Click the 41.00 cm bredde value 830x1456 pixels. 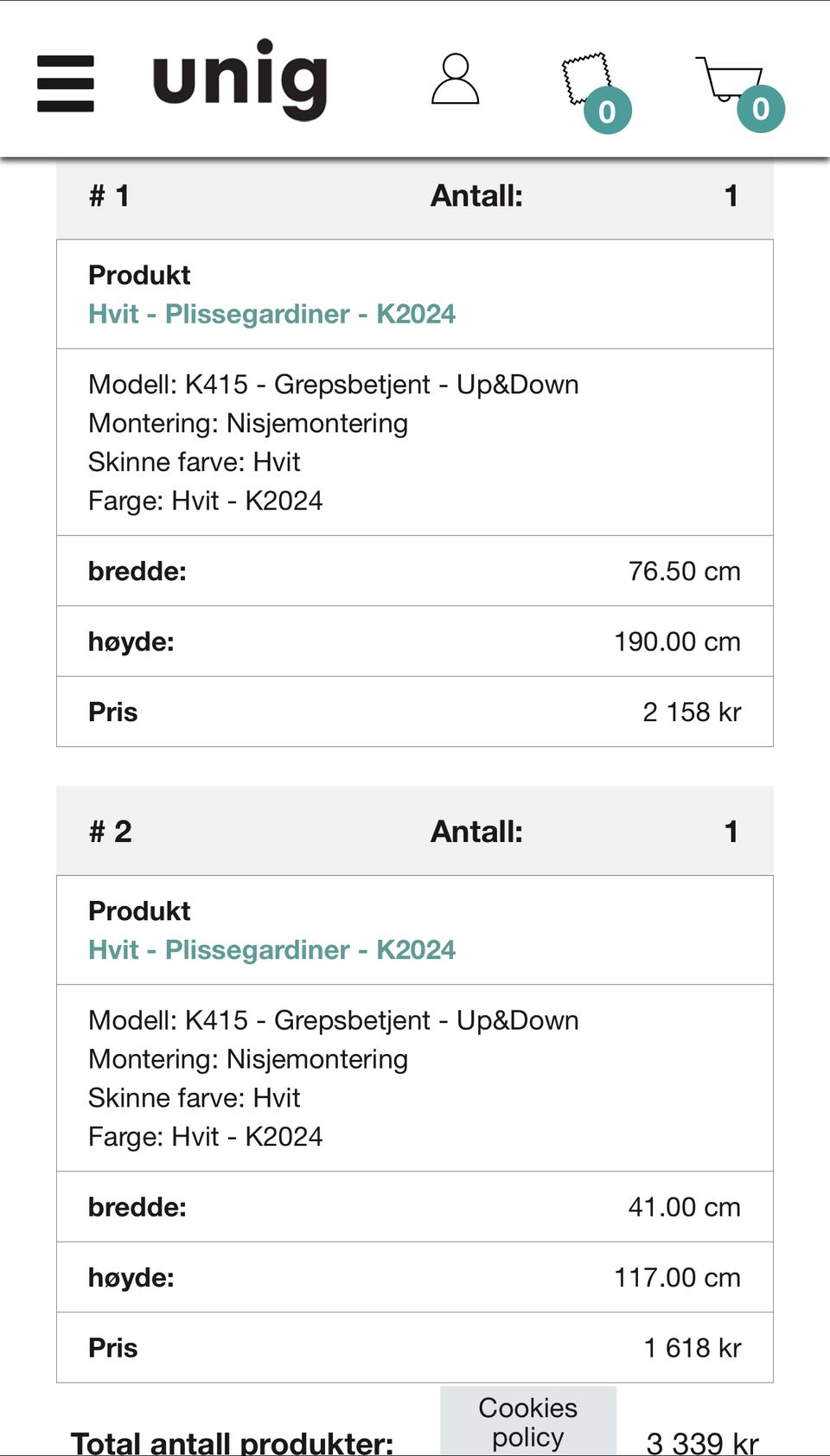pos(684,1207)
